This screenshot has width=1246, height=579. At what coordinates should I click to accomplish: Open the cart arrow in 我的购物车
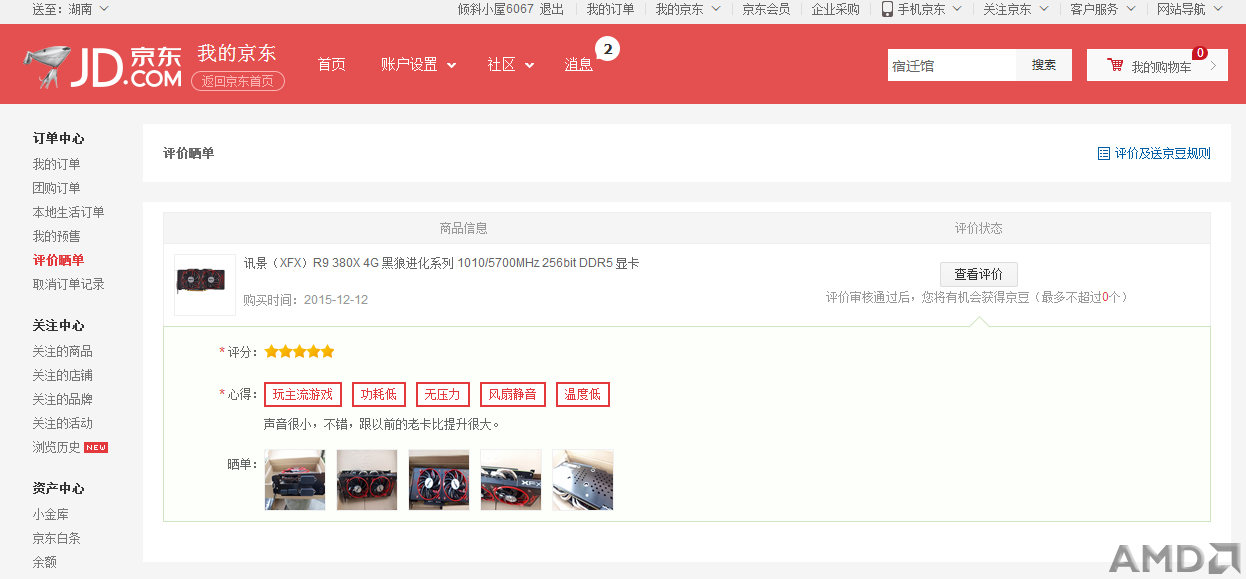tap(1213, 66)
